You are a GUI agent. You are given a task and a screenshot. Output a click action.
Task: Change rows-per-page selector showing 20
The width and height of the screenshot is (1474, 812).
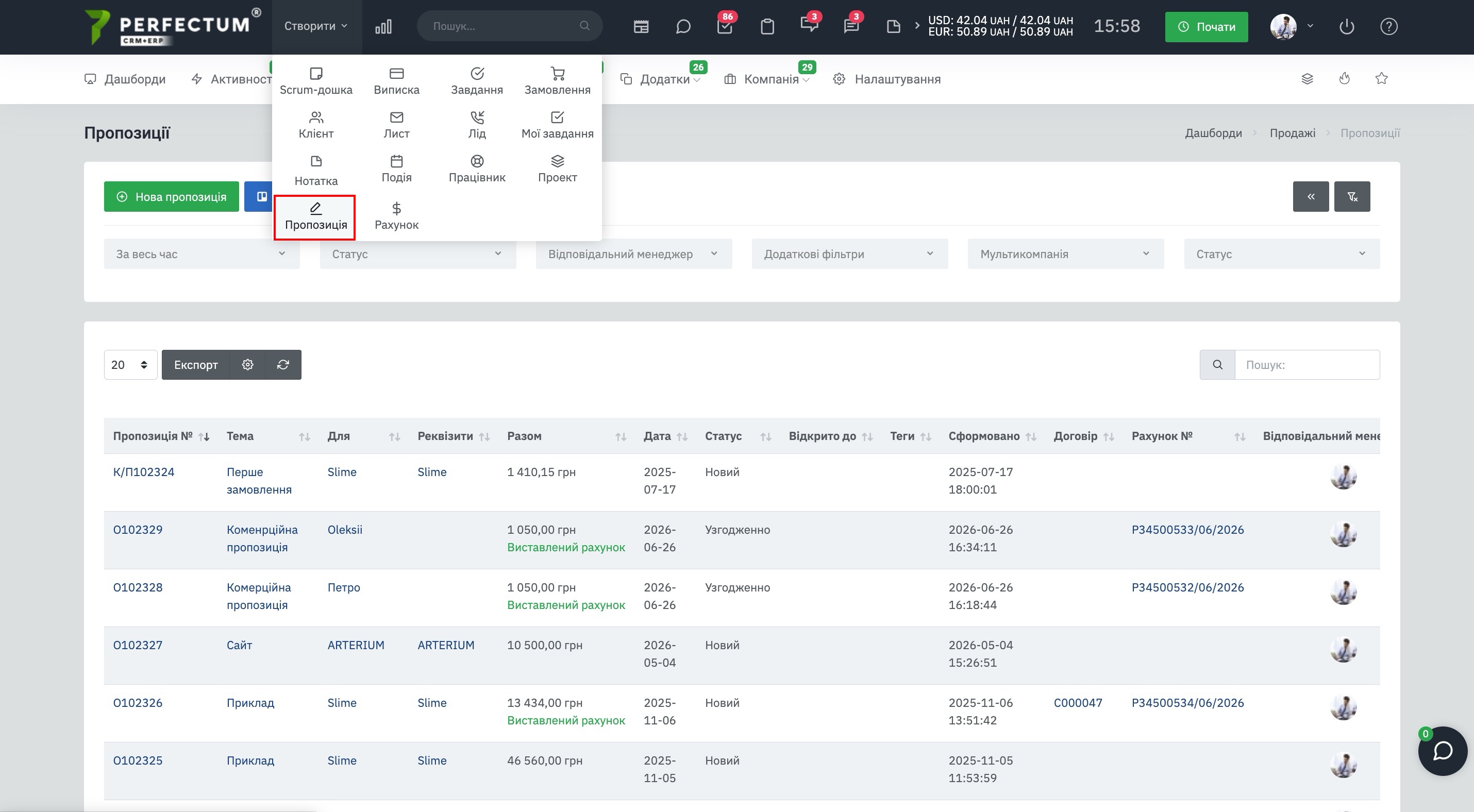tap(130, 365)
